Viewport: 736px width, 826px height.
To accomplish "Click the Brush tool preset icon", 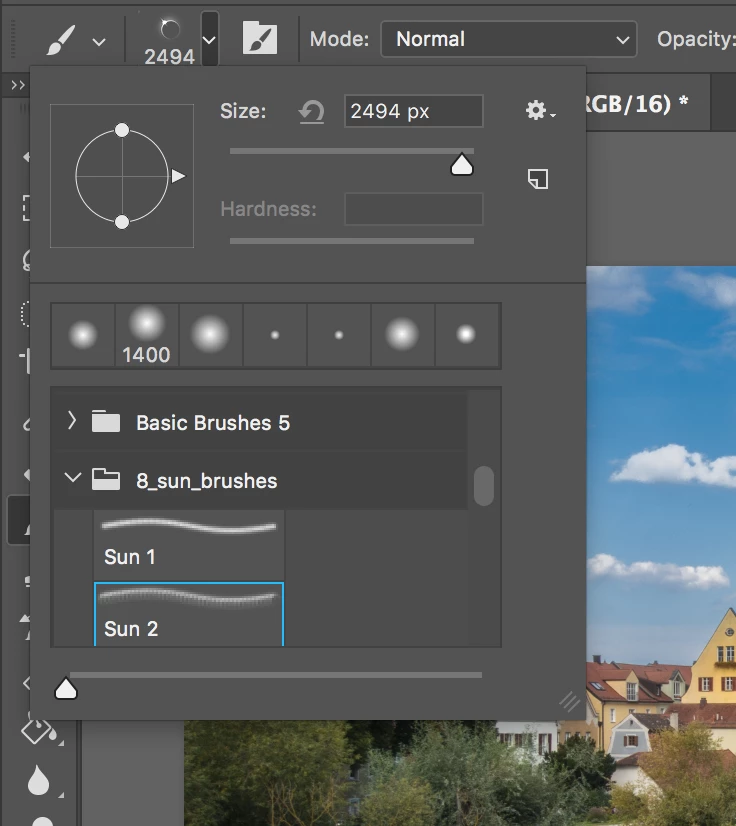I will 60,41.
